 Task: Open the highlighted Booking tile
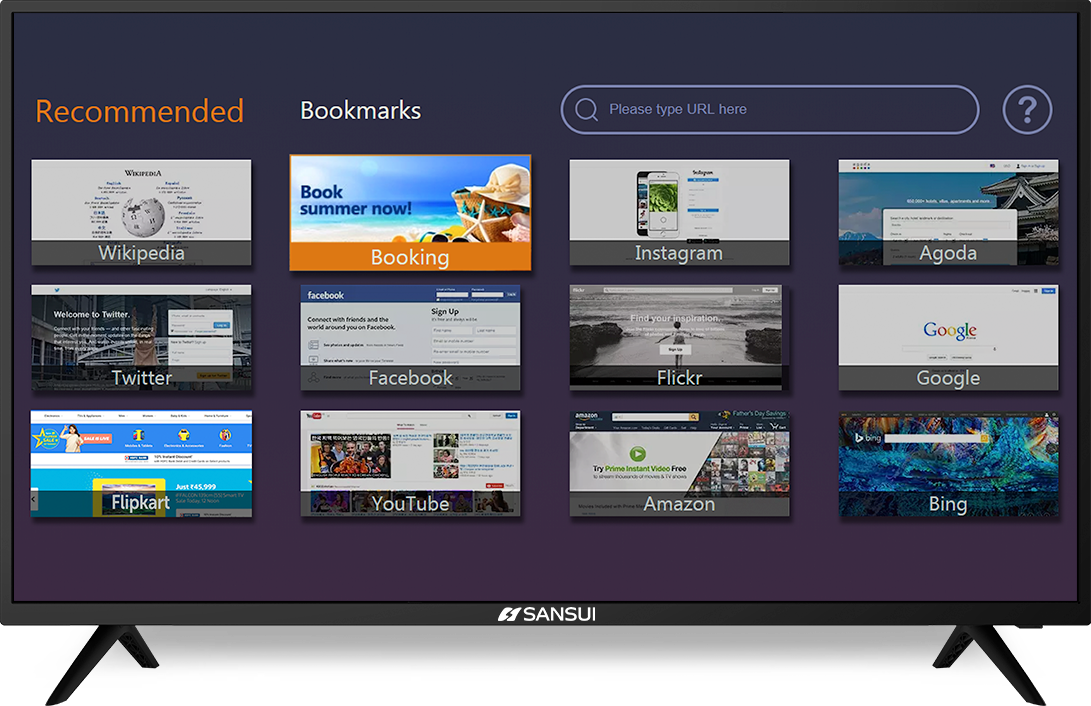click(x=411, y=213)
